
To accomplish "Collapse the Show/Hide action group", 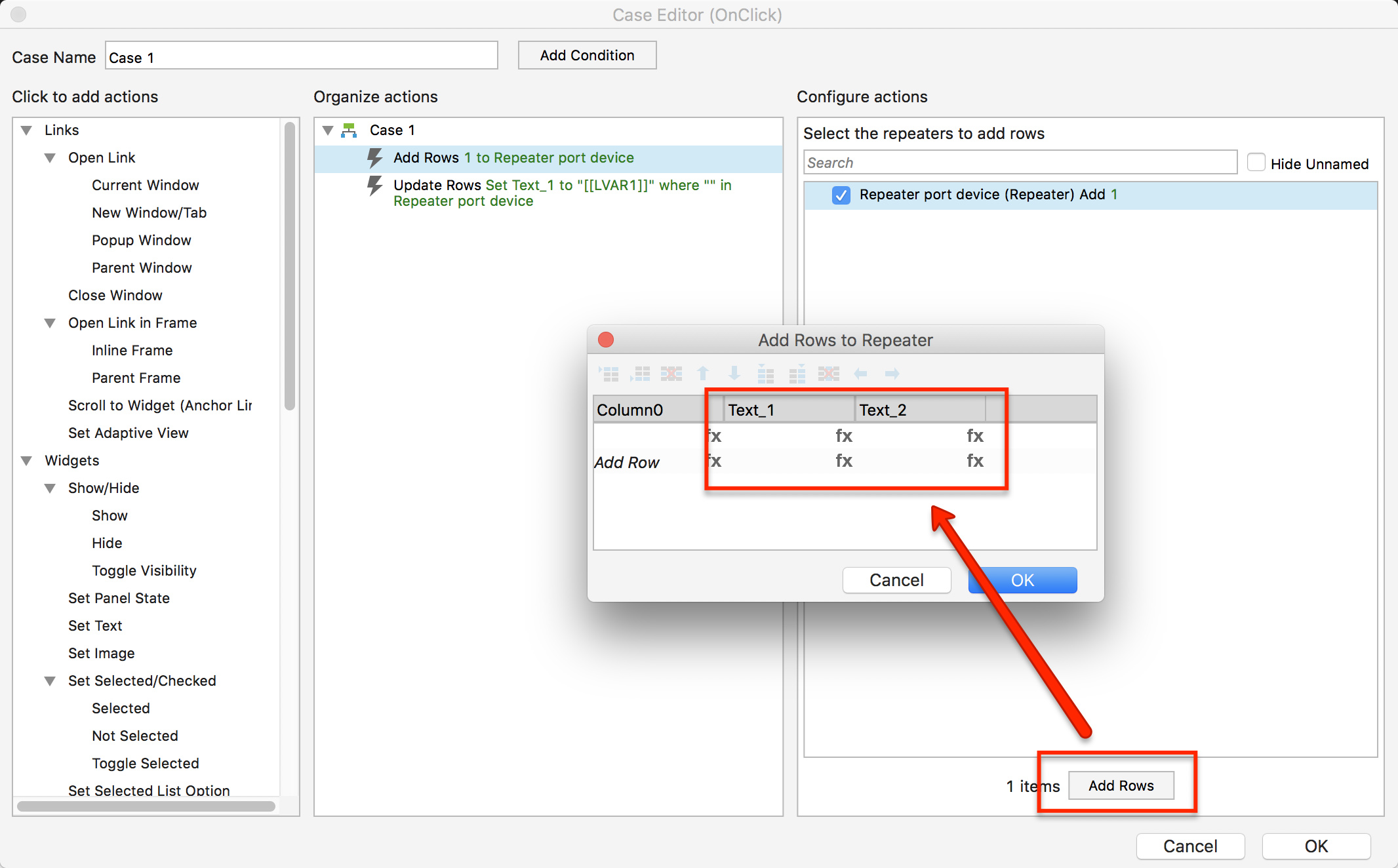I will tap(50, 488).
